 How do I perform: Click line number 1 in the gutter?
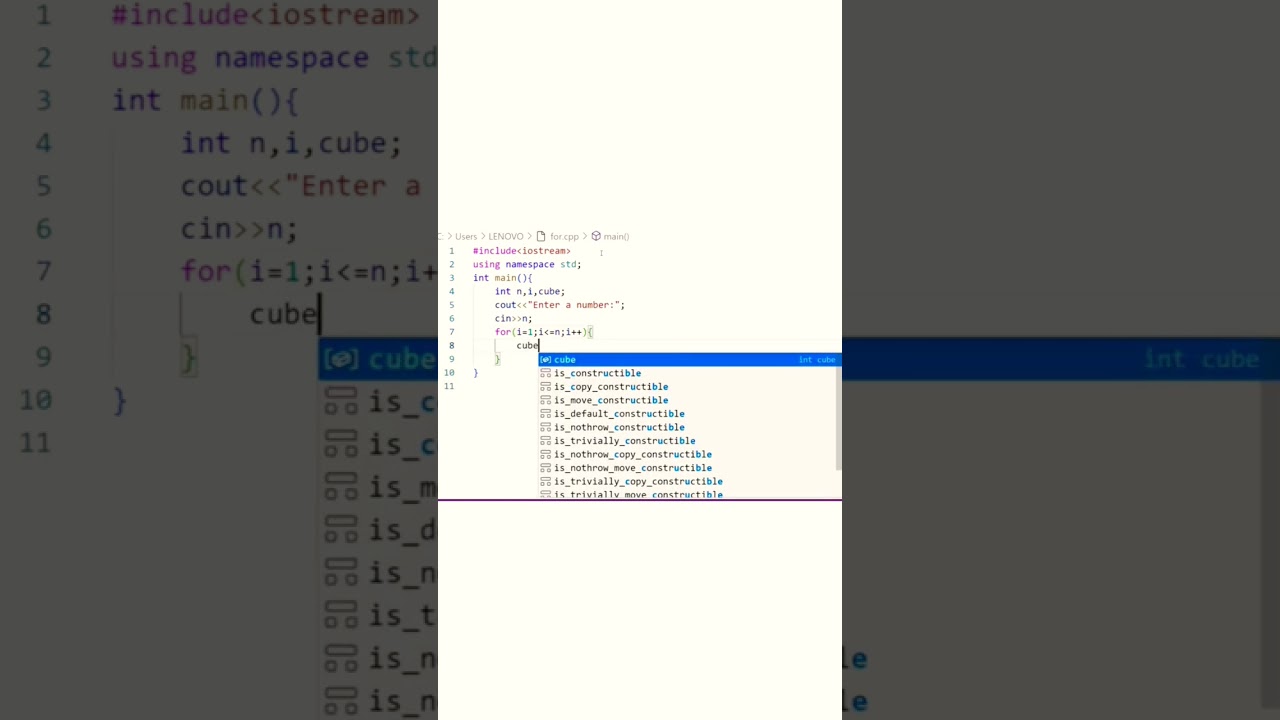tap(451, 251)
